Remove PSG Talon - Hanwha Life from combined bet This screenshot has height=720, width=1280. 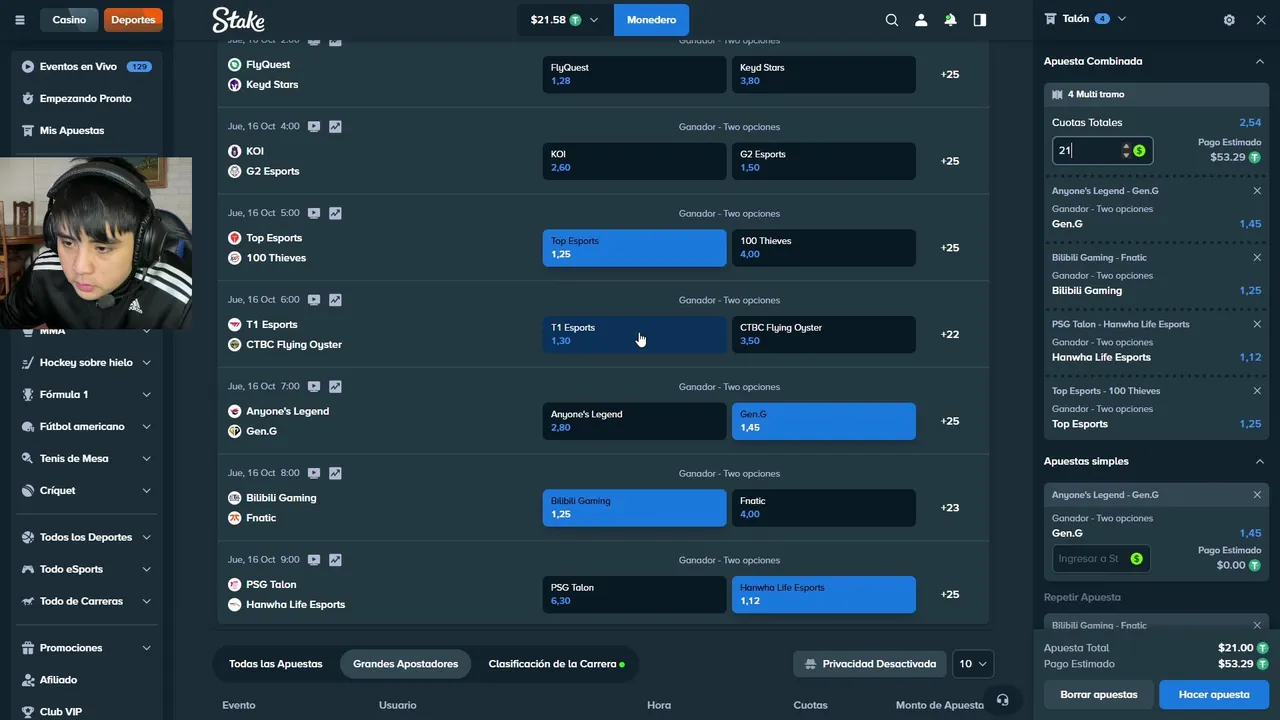[x=1257, y=324]
